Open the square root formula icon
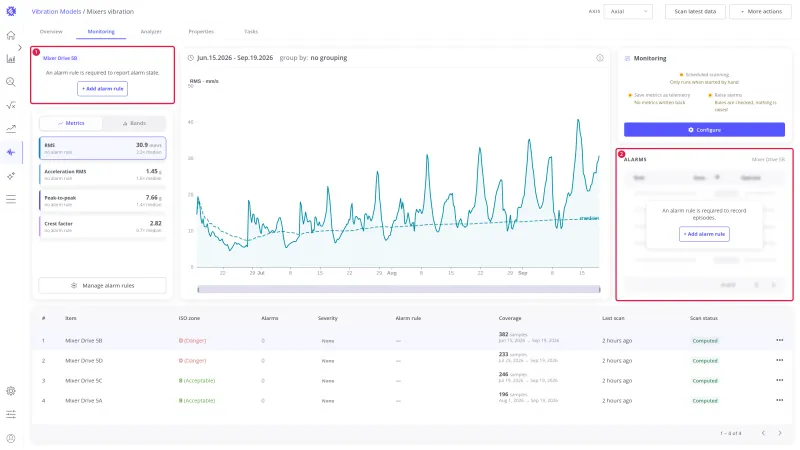Viewport: 800px width, 450px height. point(11,105)
